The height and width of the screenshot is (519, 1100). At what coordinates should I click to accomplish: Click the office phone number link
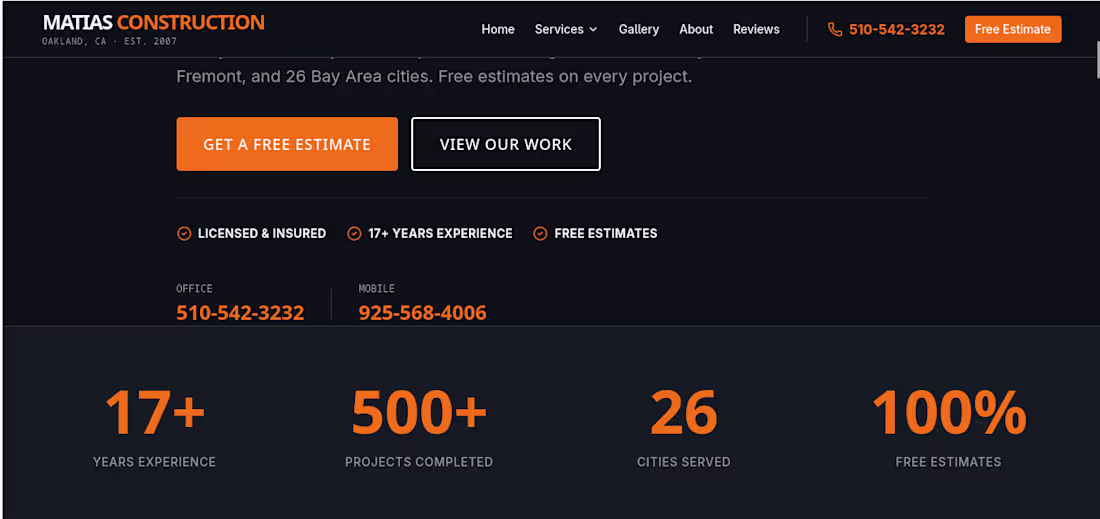[x=240, y=312]
